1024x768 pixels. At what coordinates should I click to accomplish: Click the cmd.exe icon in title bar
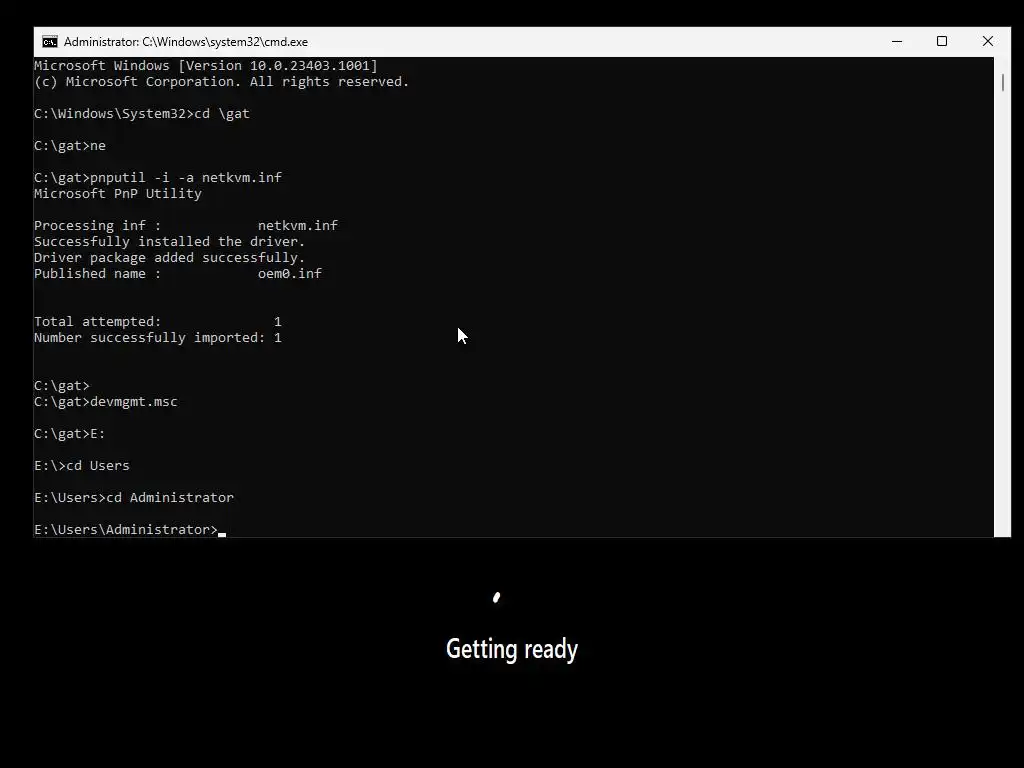click(x=50, y=42)
